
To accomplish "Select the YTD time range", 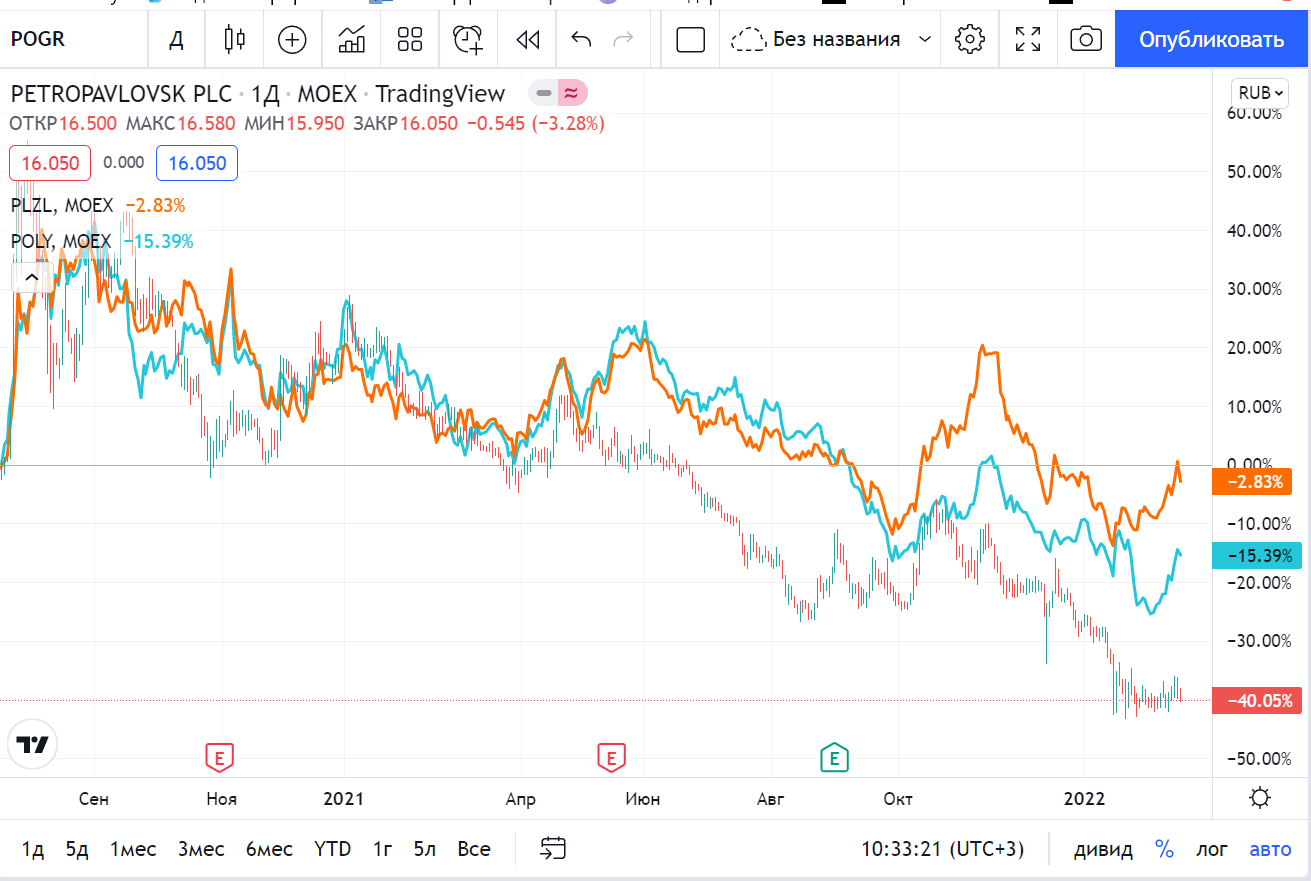I will pyautogui.click(x=332, y=849).
